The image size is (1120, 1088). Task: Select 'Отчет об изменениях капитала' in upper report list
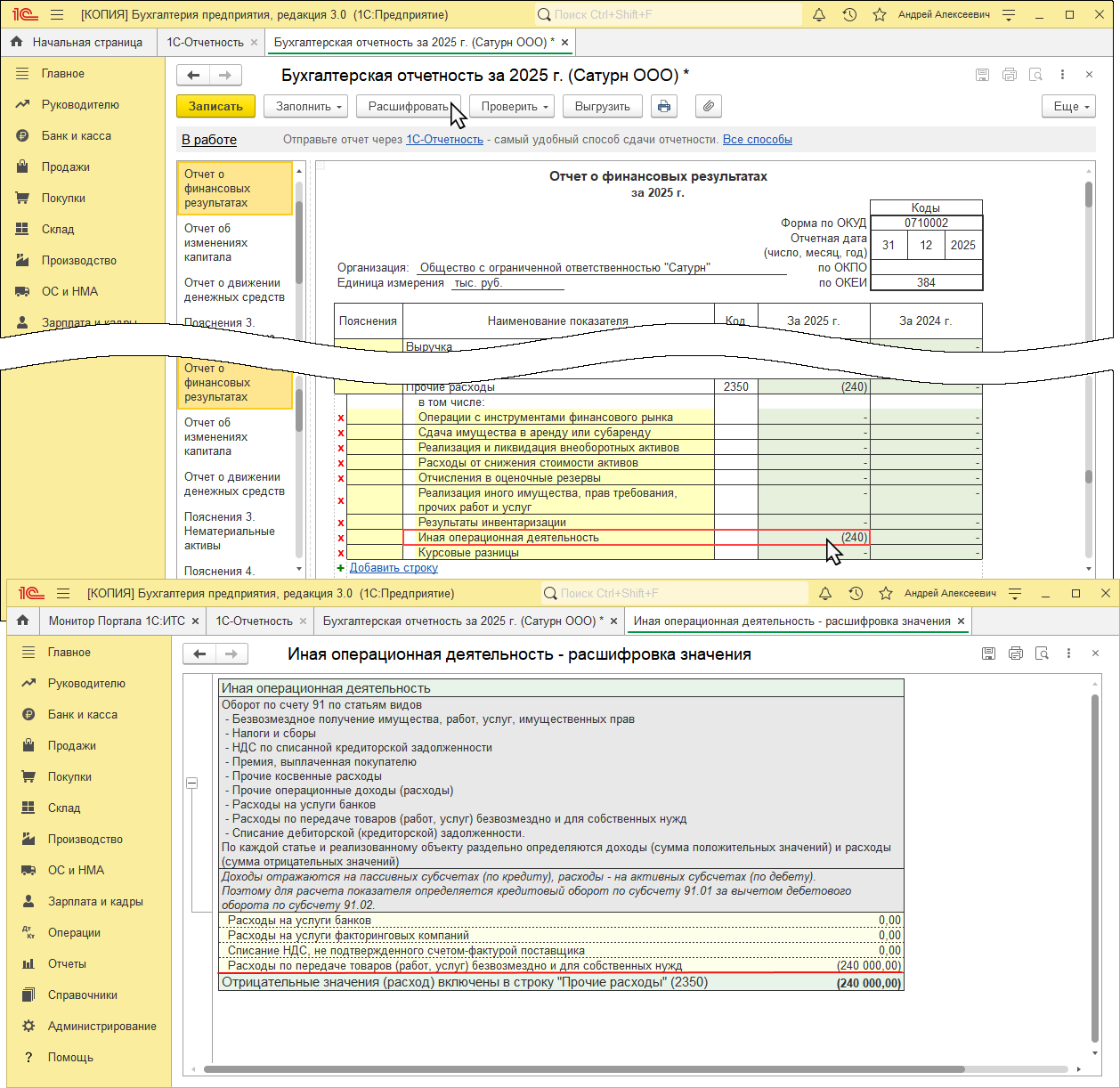click(235, 242)
